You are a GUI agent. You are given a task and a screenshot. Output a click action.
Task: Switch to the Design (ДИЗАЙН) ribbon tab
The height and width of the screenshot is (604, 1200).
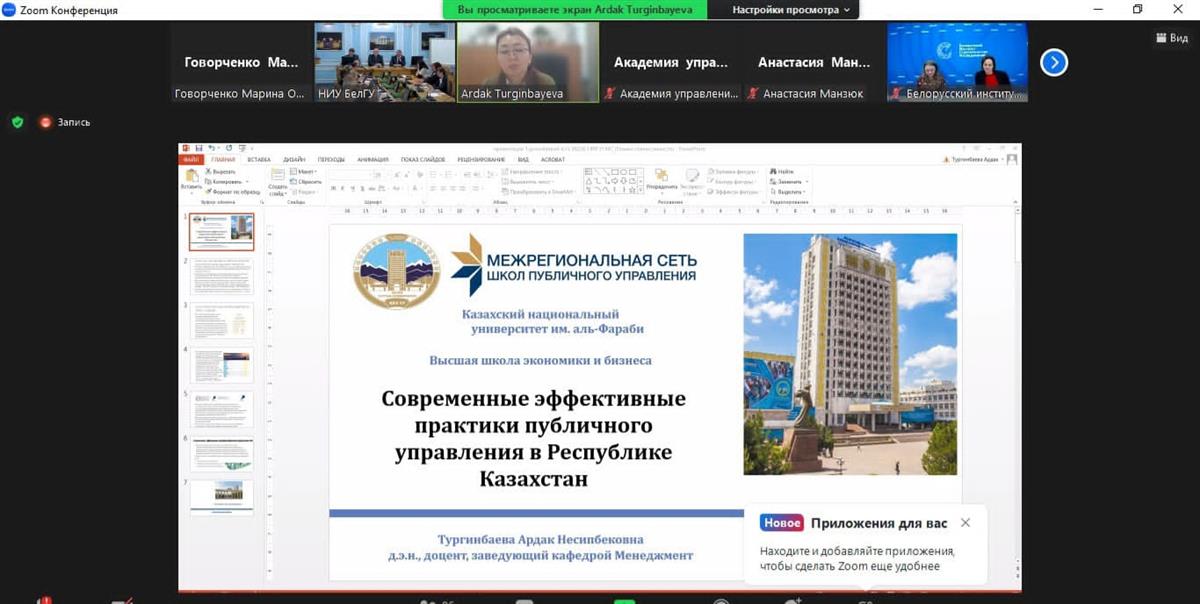(294, 159)
